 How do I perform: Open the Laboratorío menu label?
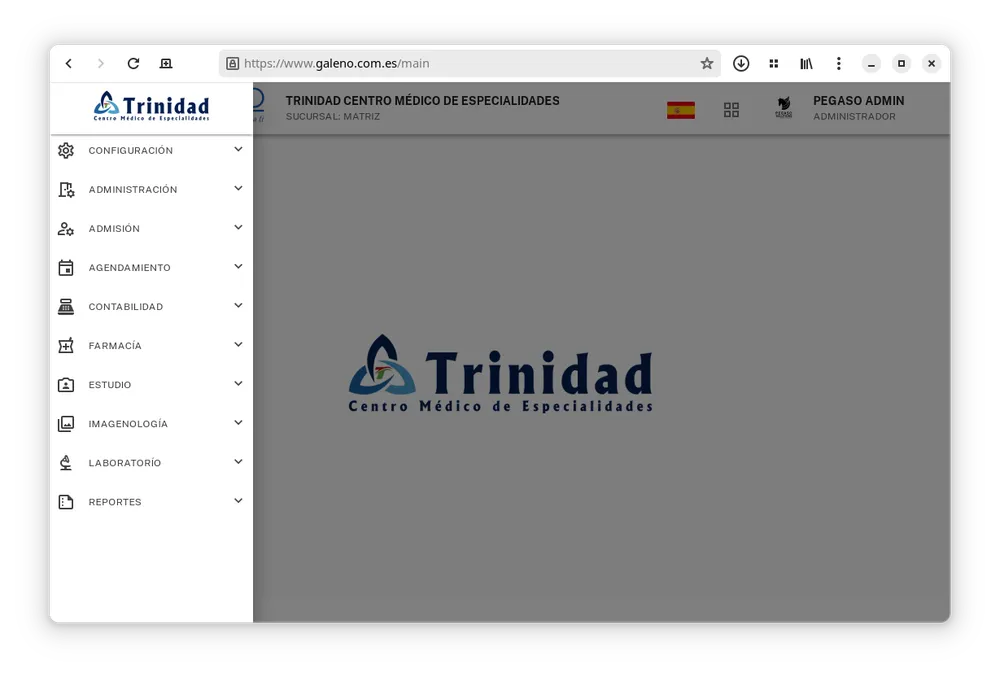pos(125,463)
